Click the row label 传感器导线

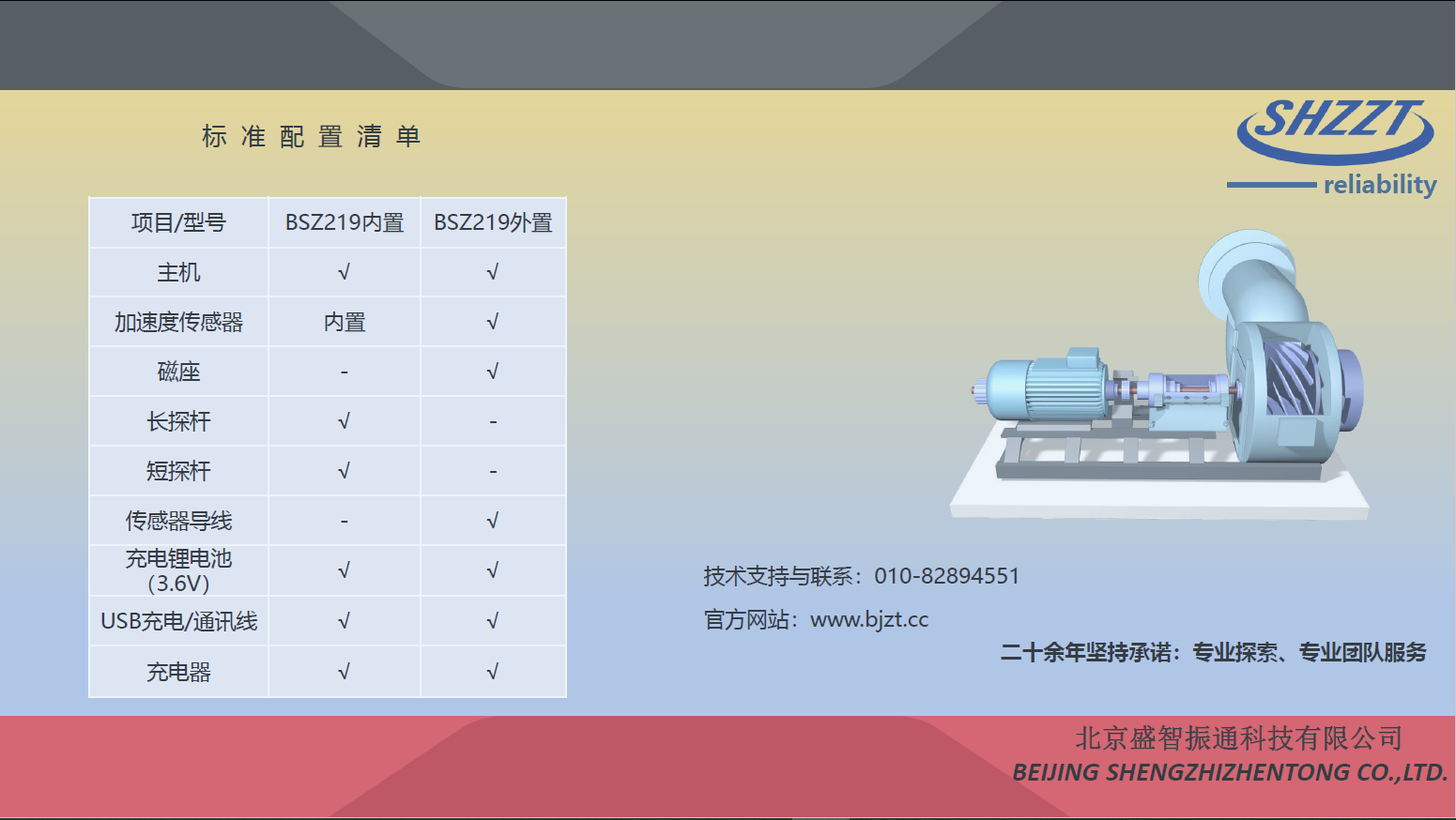[x=178, y=521]
